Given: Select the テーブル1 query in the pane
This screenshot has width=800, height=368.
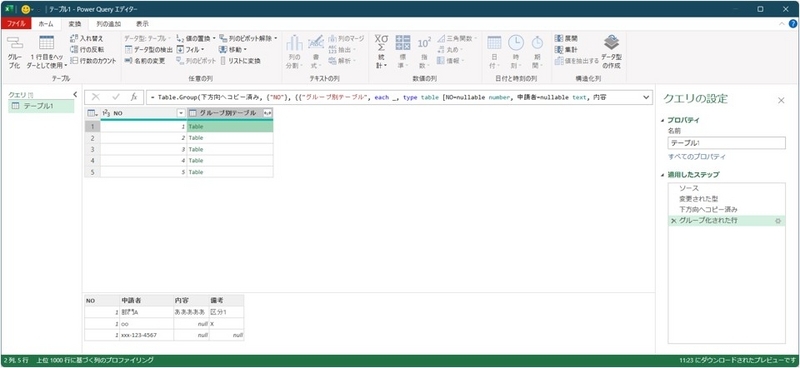Looking at the screenshot, I should pyautogui.click(x=41, y=106).
